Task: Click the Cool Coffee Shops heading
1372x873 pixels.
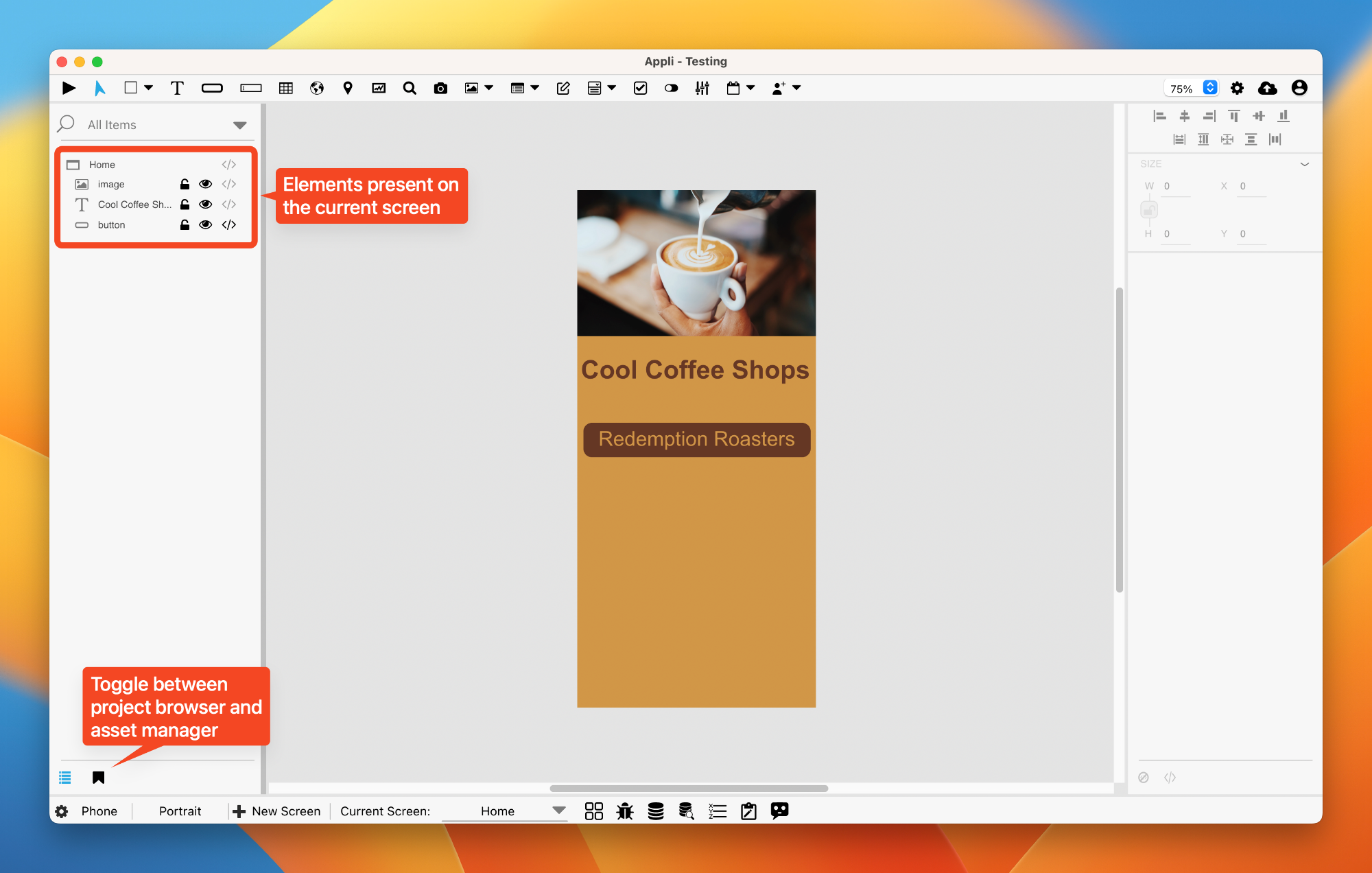Action: 696,370
